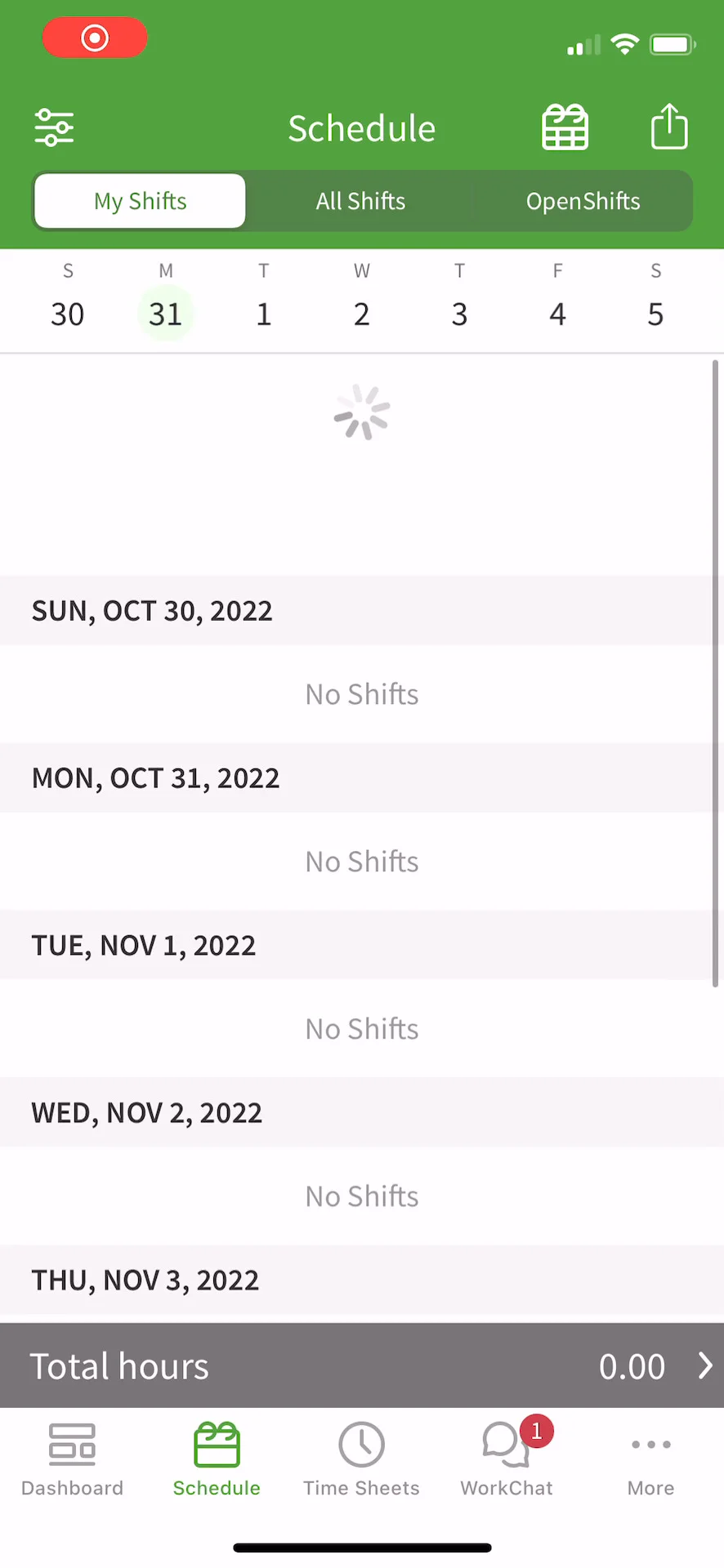The image size is (724, 1568).
Task: Select Friday 4 in week strip
Action: coord(557,314)
